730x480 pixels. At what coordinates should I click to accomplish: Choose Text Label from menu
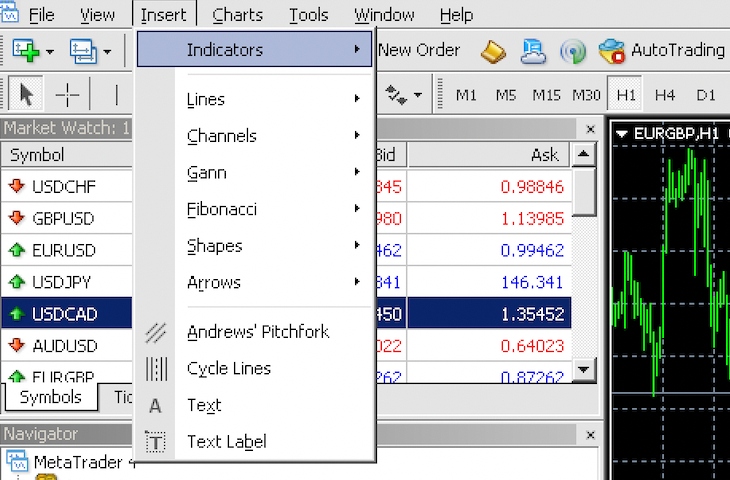coord(254,442)
